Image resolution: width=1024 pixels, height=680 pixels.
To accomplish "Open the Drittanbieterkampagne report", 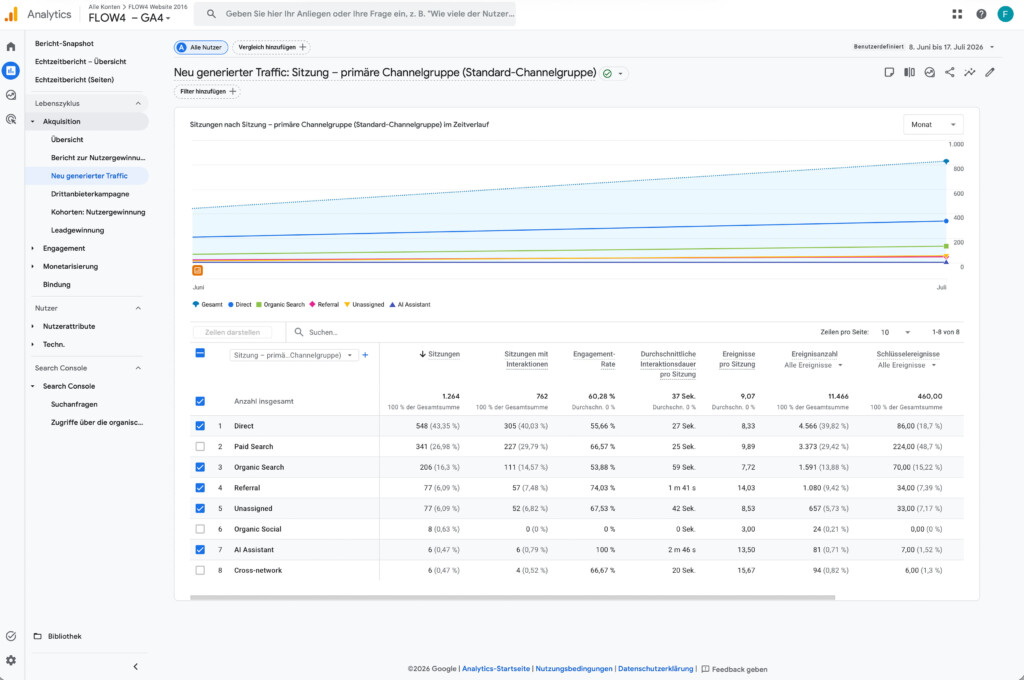I will (x=90, y=194).
